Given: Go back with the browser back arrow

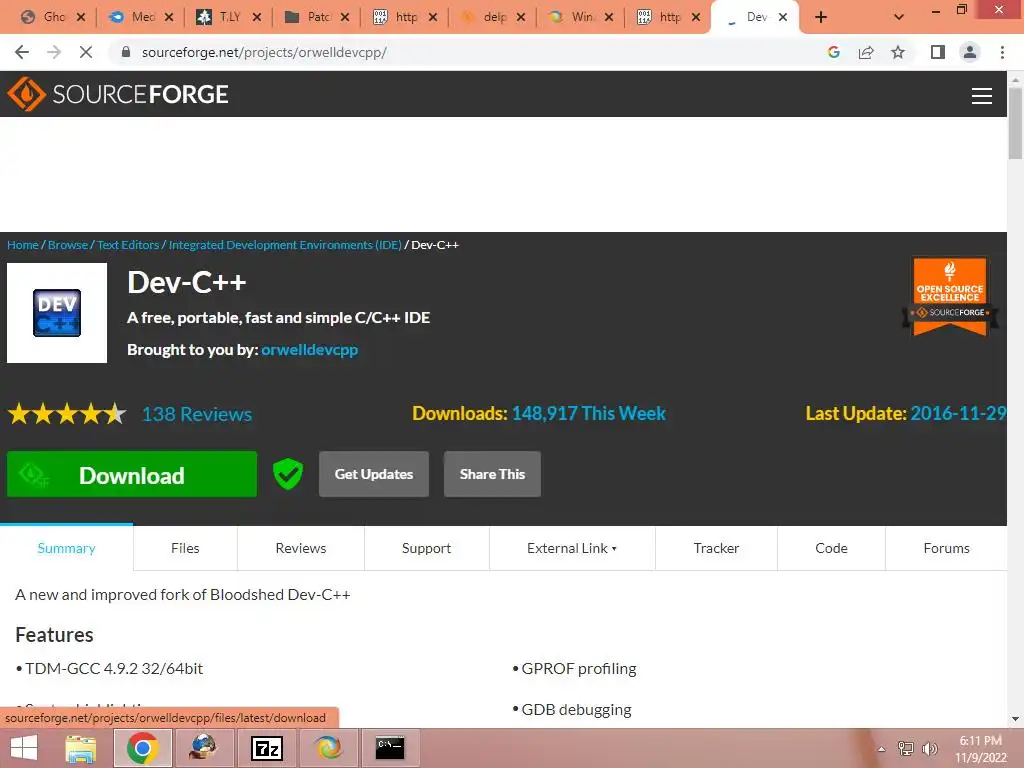Looking at the screenshot, I should 22,52.
